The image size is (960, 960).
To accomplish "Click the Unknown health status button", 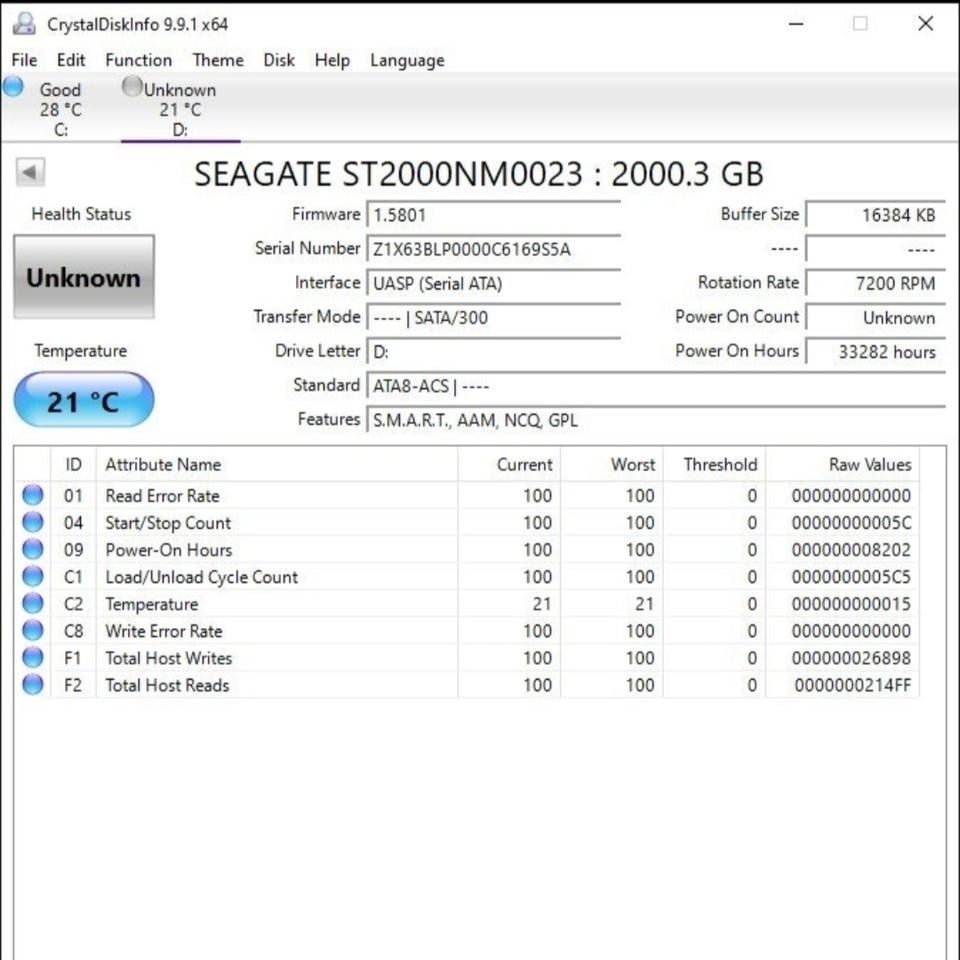I will 84,277.
